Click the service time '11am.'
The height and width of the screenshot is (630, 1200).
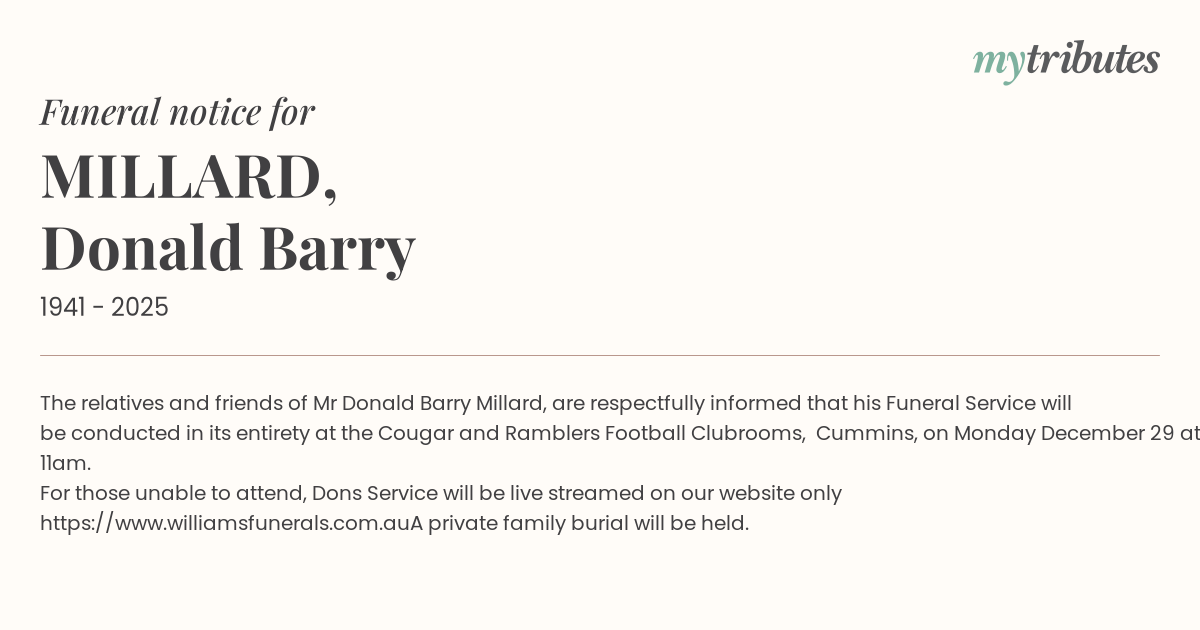coord(65,463)
